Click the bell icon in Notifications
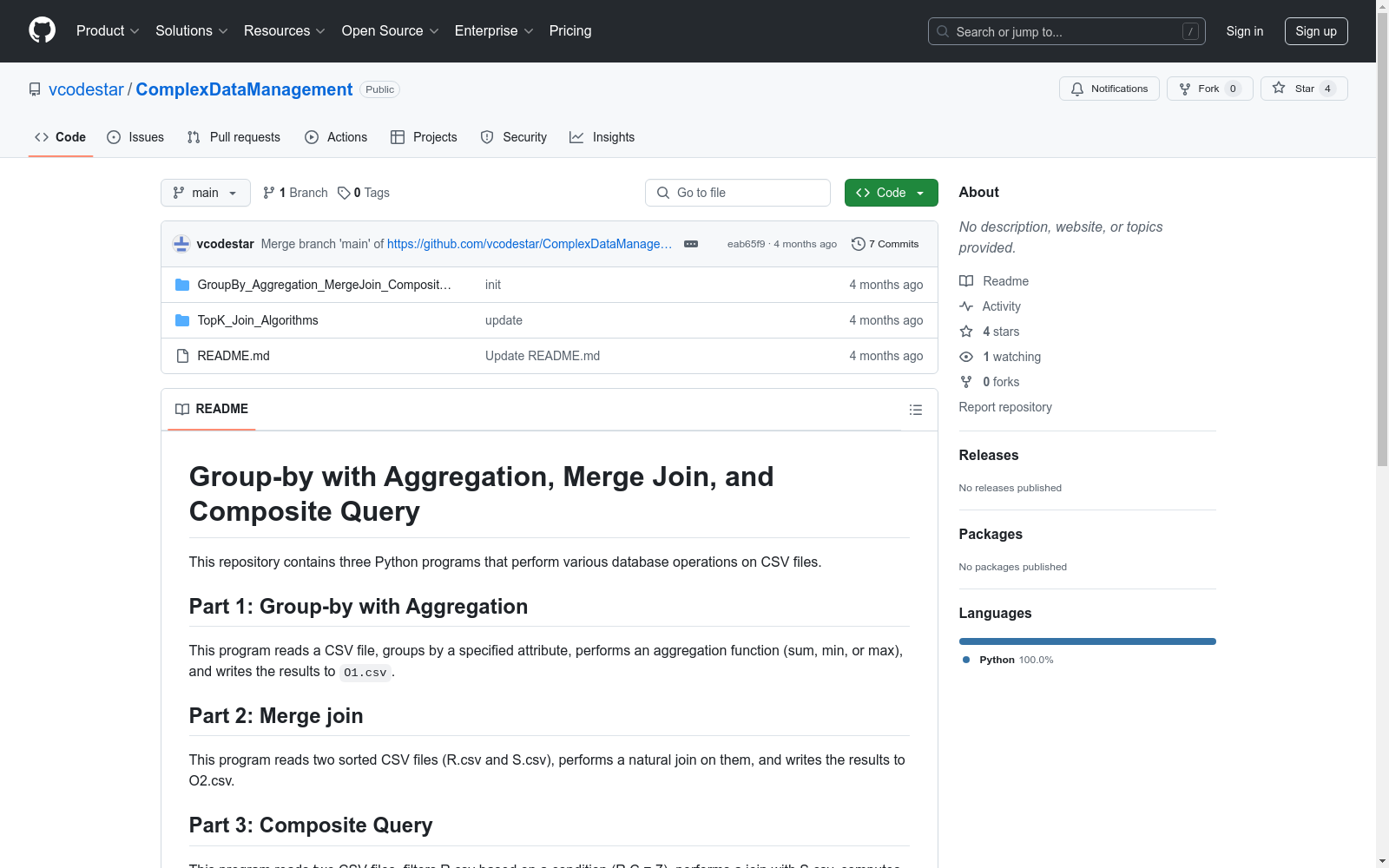The width and height of the screenshot is (1389, 868). pyautogui.click(x=1077, y=89)
